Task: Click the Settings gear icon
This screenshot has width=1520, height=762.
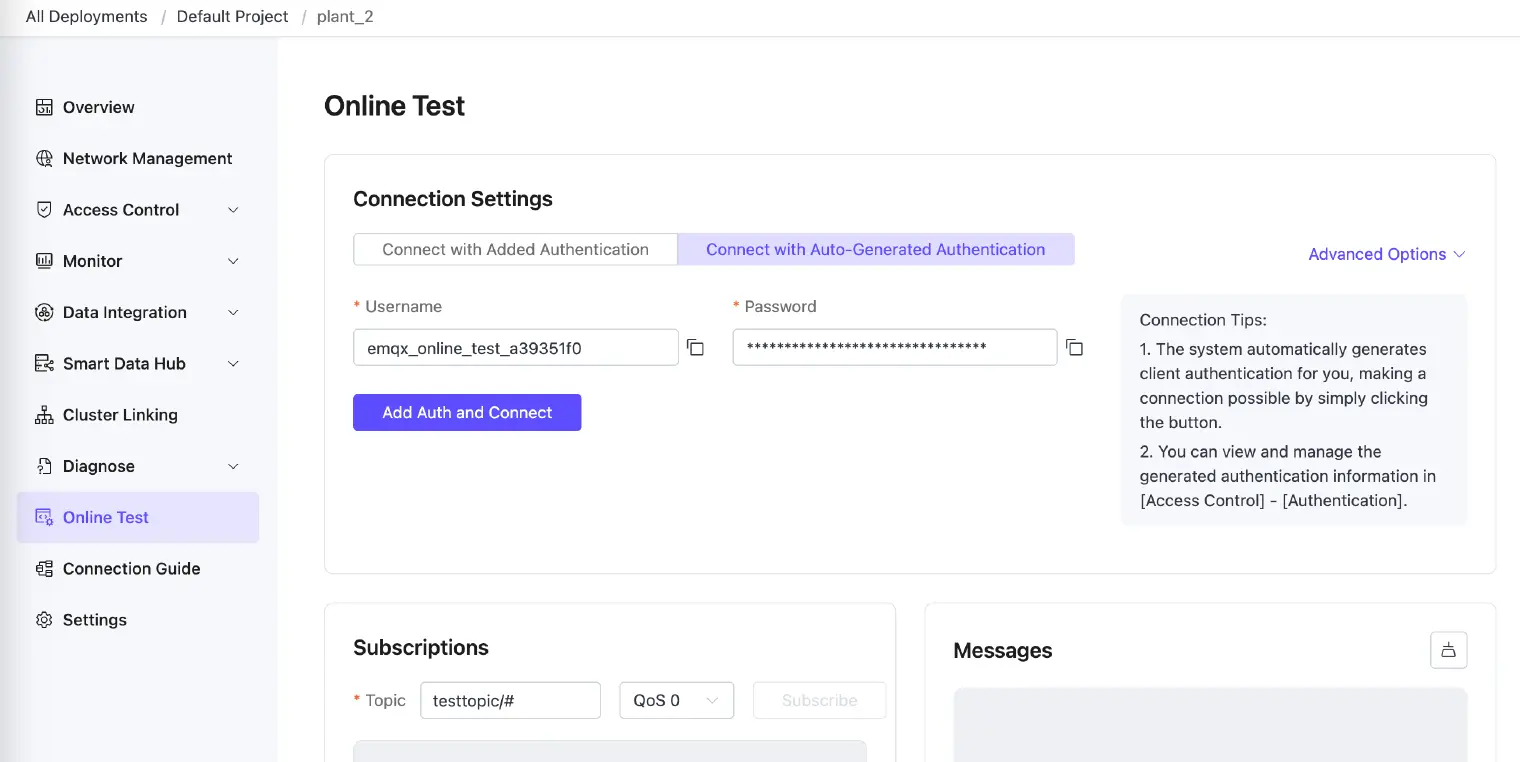Action: 44,620
